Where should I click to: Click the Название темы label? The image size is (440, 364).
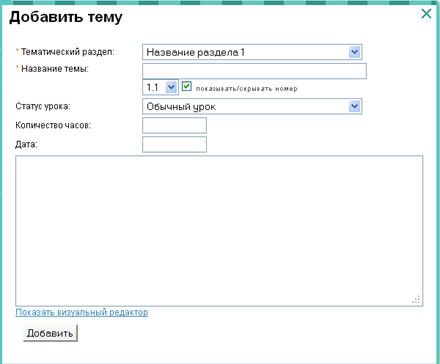pos(55,69)
